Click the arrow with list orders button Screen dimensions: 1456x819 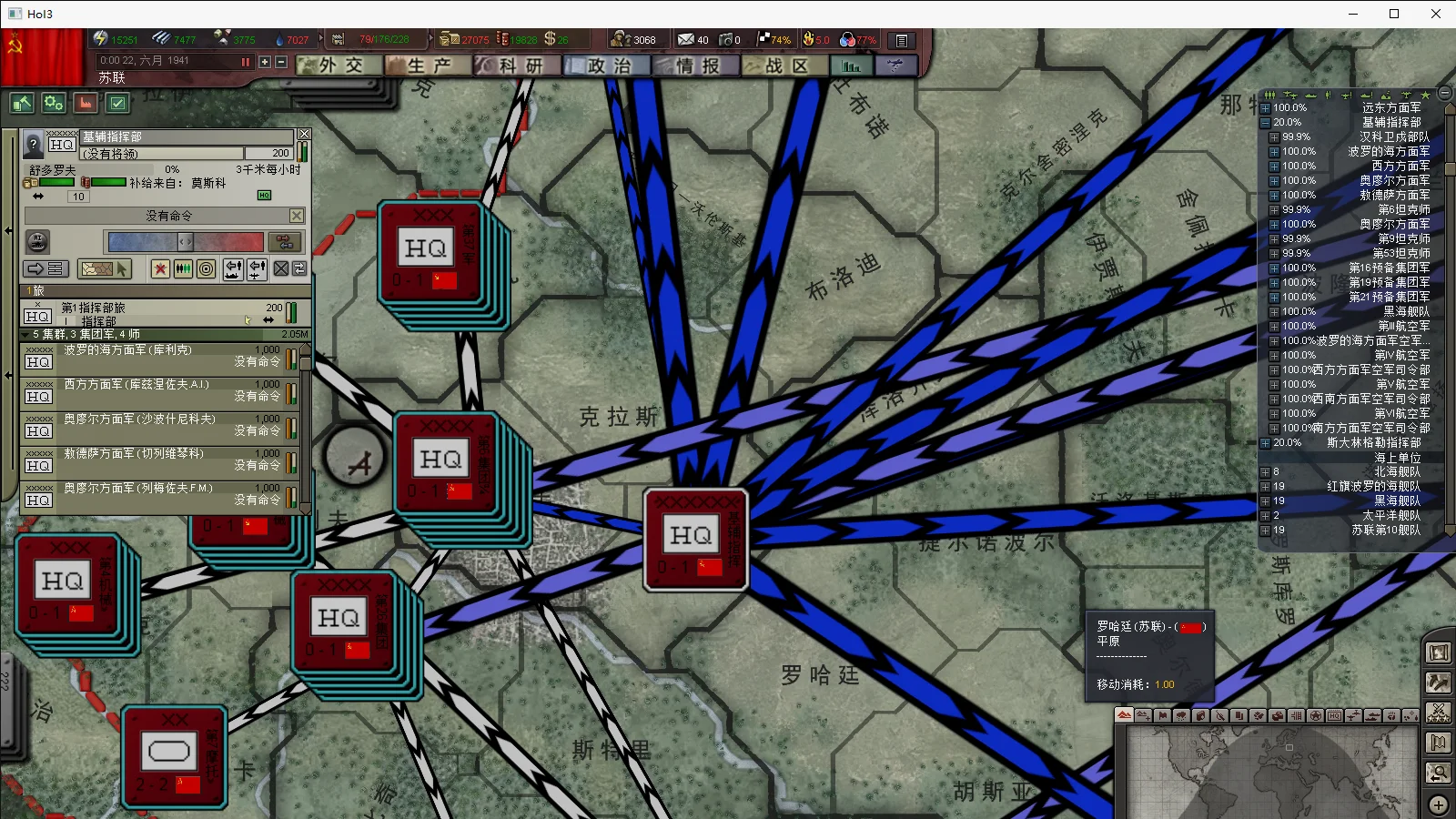[x=45, y=268]
